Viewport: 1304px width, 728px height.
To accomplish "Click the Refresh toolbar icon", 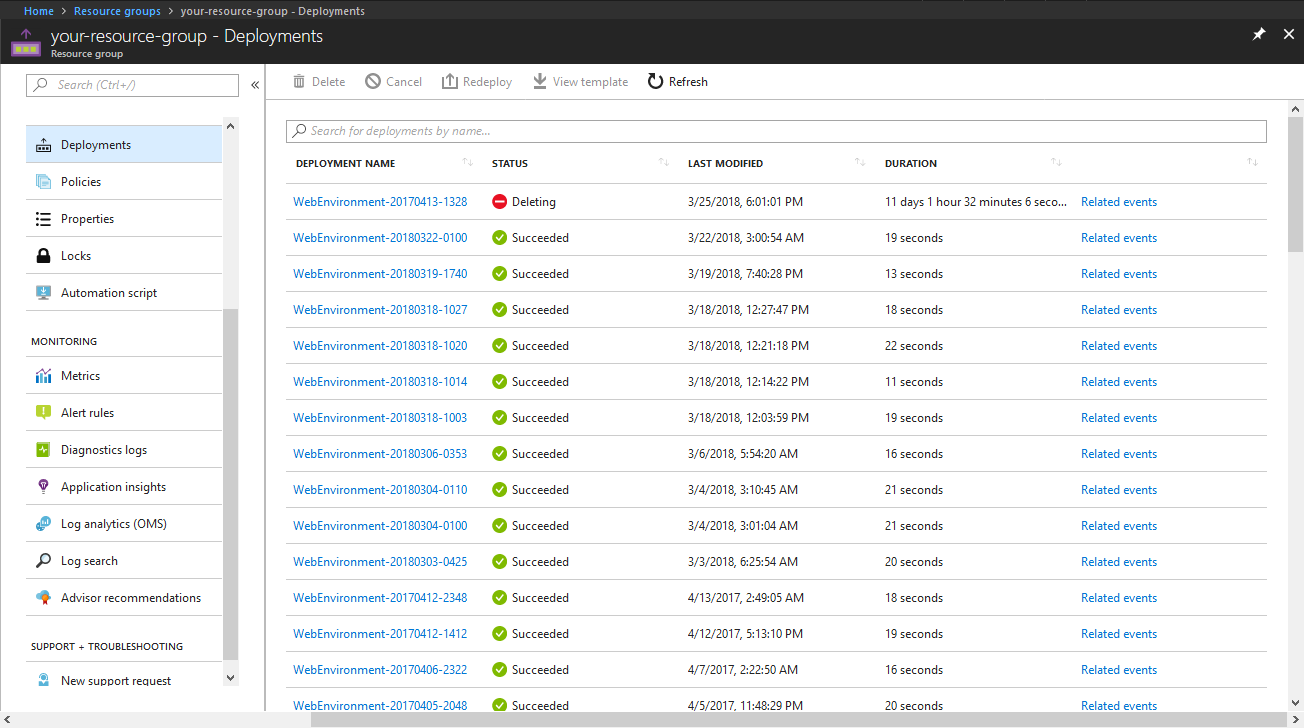I will click(x=654, y=81).
